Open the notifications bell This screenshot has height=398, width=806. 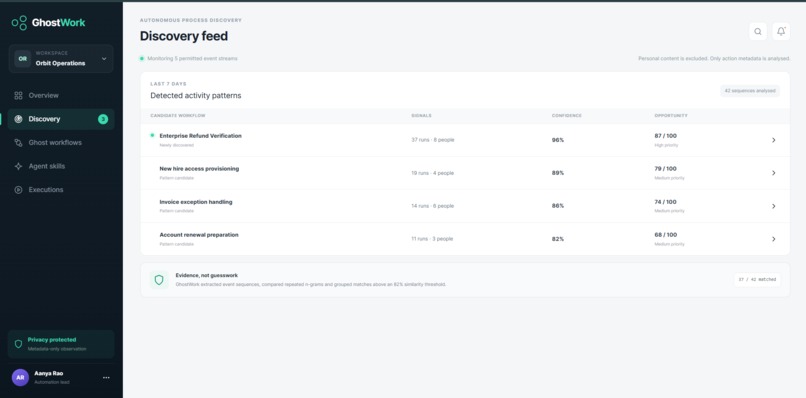coord(781,31)
